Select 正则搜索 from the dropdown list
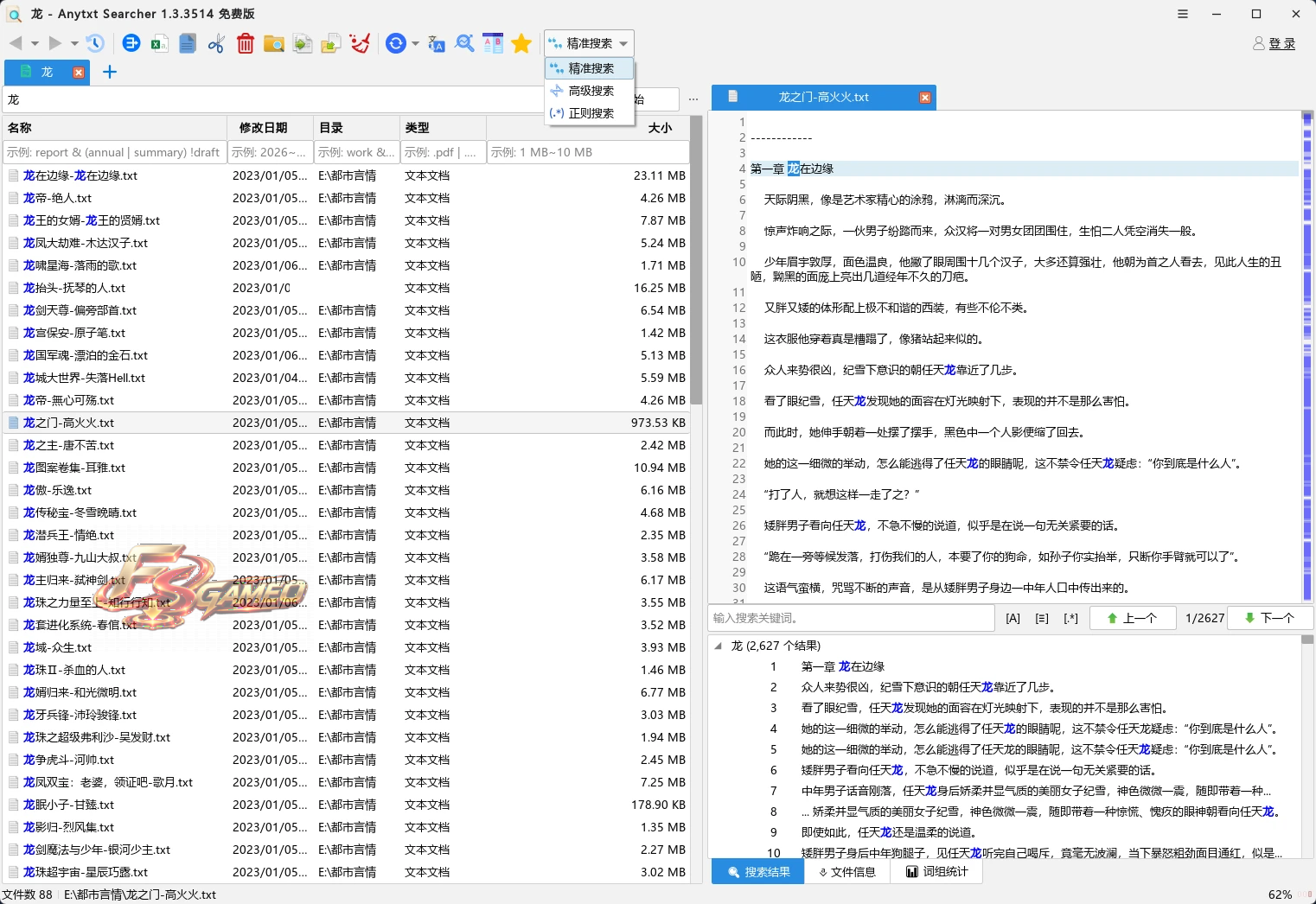Image resolution: width=1316 pixels, height=904 pixels. click(x=590, y=113)
